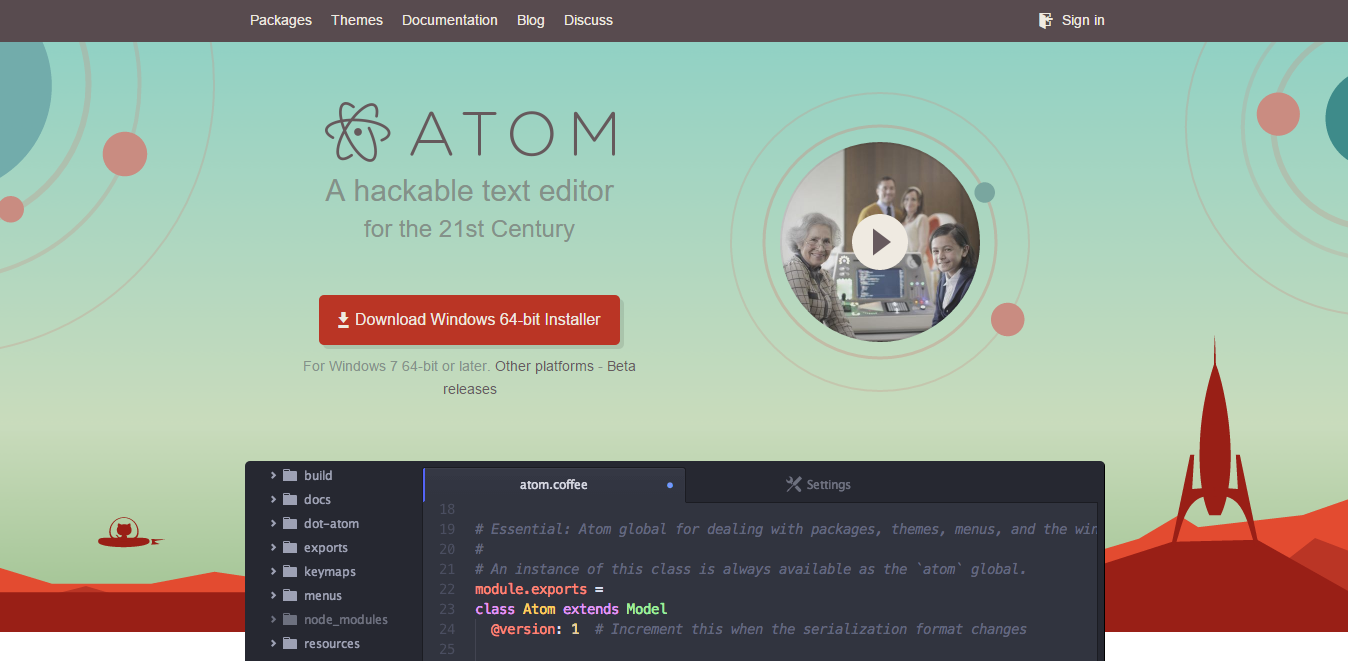The image size is (1348, 661).
Task: Click the Atom logo icon
Action: (x=357, y=132)
